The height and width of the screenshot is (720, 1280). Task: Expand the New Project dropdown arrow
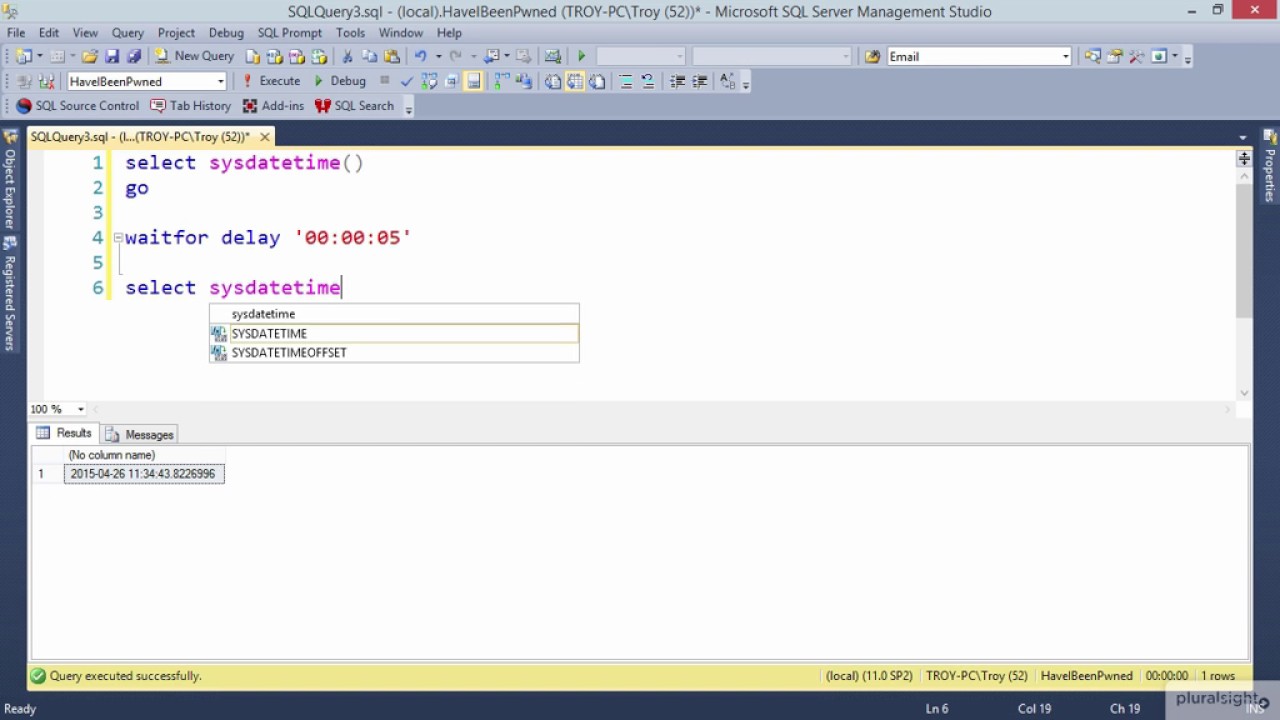click(40, 57)
